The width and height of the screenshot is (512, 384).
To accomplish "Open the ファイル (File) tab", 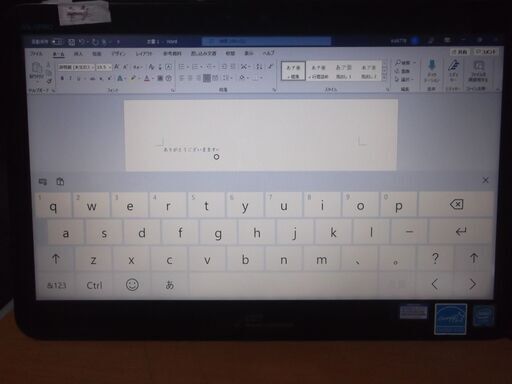I will [x=36, y=54].
